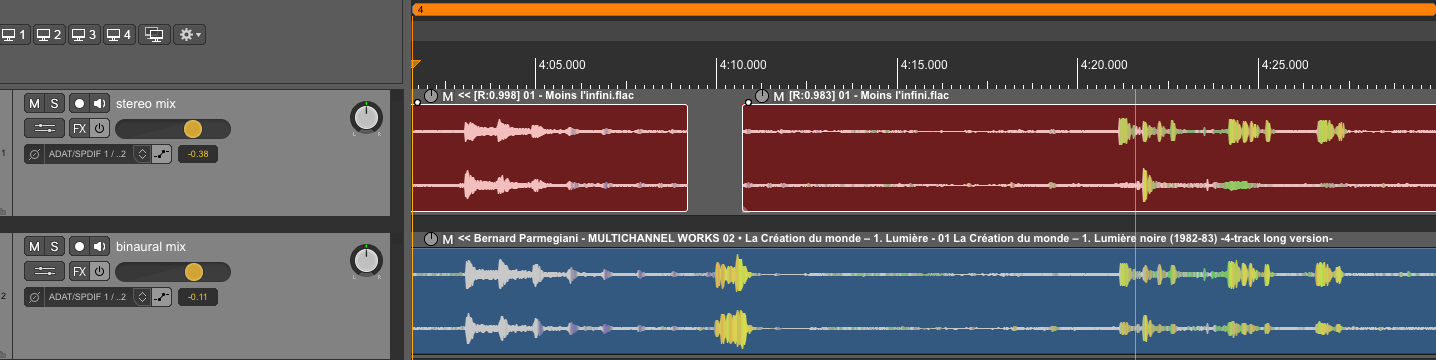Click volume knob of R:0.983 item
1436x360 pixels.
pyautogui.click(x=762, y=96)
